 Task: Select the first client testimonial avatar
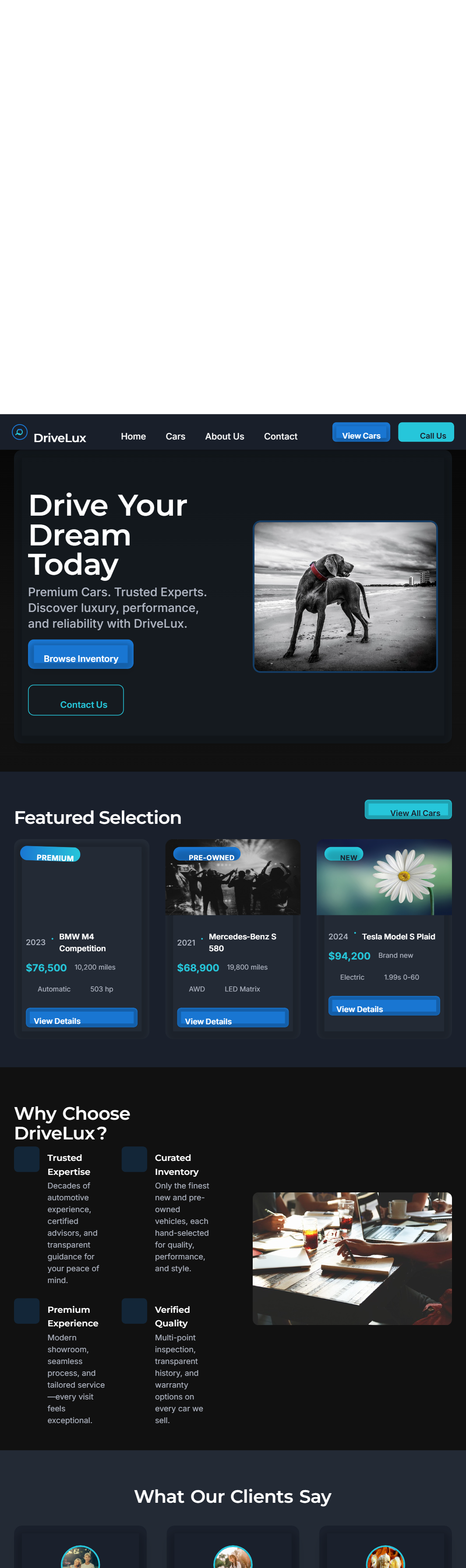(x=81, y=1557)
